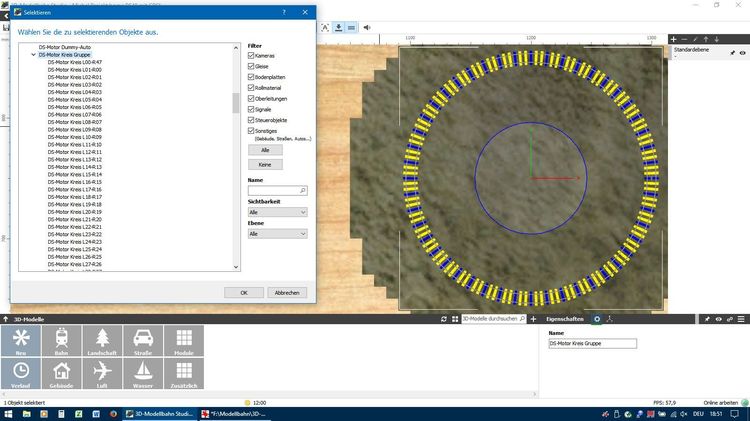Click the link icon in properties toolbar
Image resolution: width=750 pixels, height=421 pixels.
[x=730, y=319]
